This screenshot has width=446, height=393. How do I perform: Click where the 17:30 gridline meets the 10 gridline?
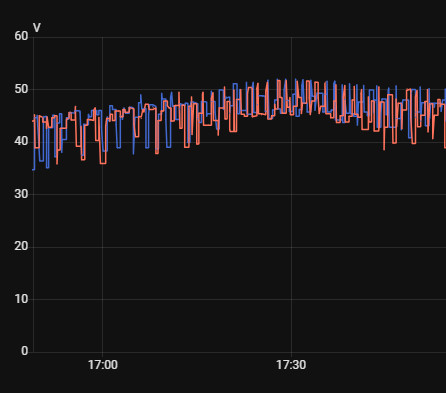click(x=292, y=299)
